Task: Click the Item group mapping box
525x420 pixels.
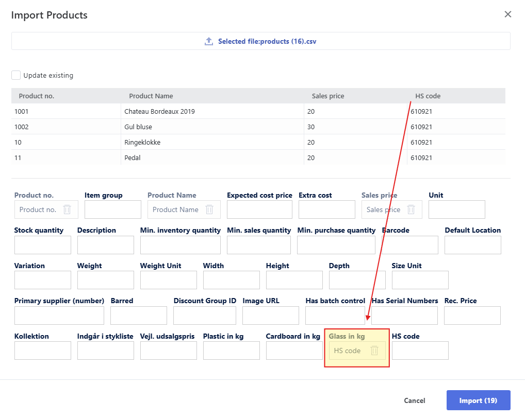Action: coord(113,210)
